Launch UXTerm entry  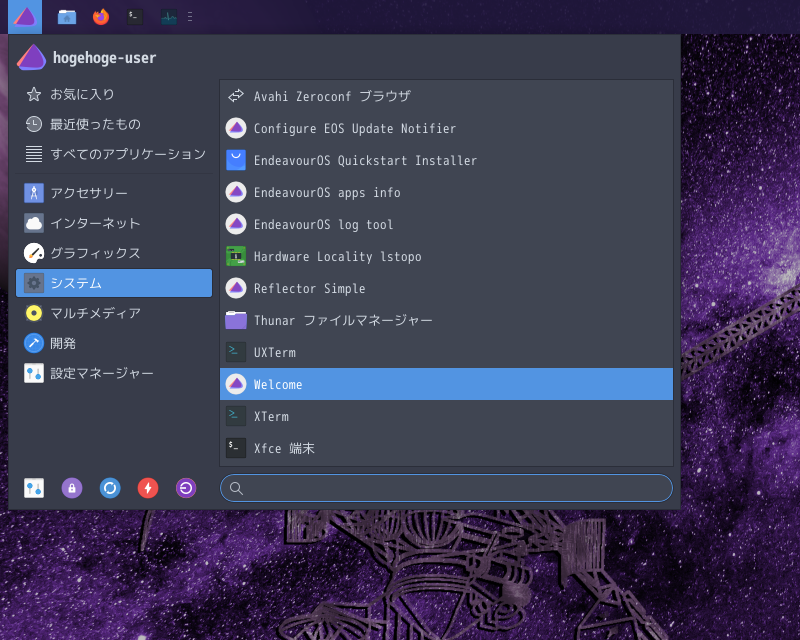click(446, 352)
